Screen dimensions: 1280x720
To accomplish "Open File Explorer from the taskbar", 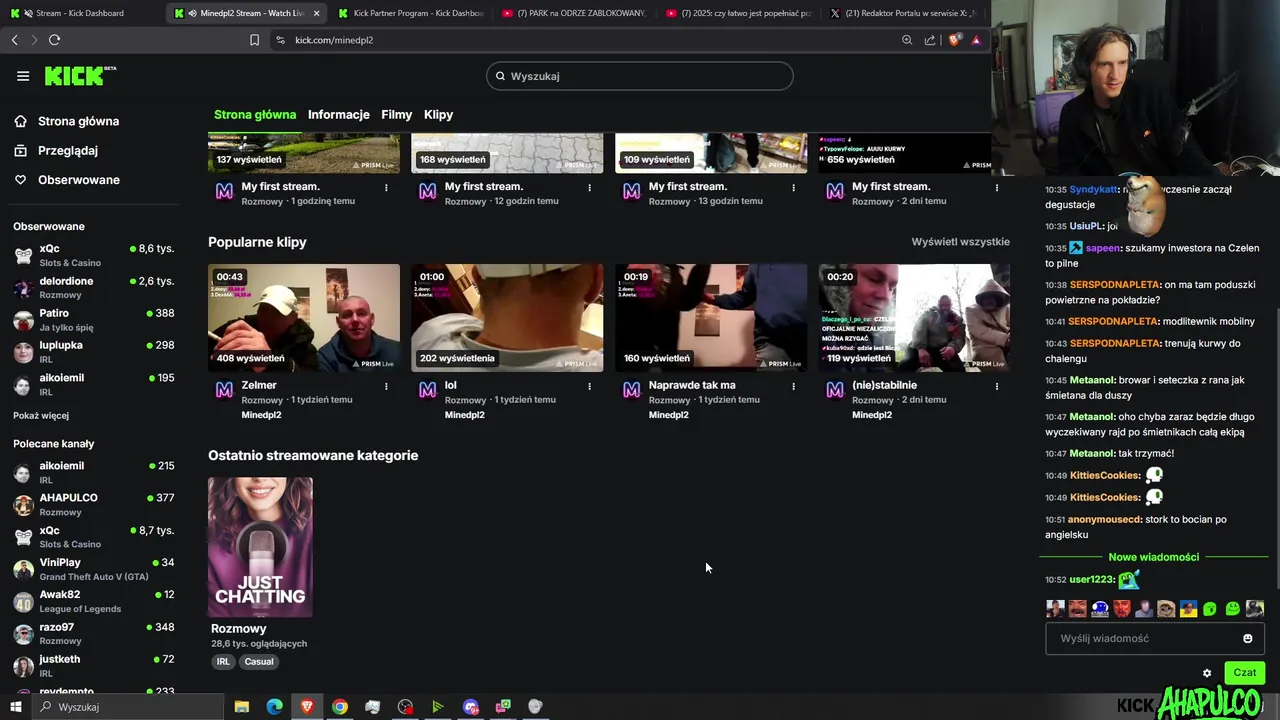I will pos(241,707).
